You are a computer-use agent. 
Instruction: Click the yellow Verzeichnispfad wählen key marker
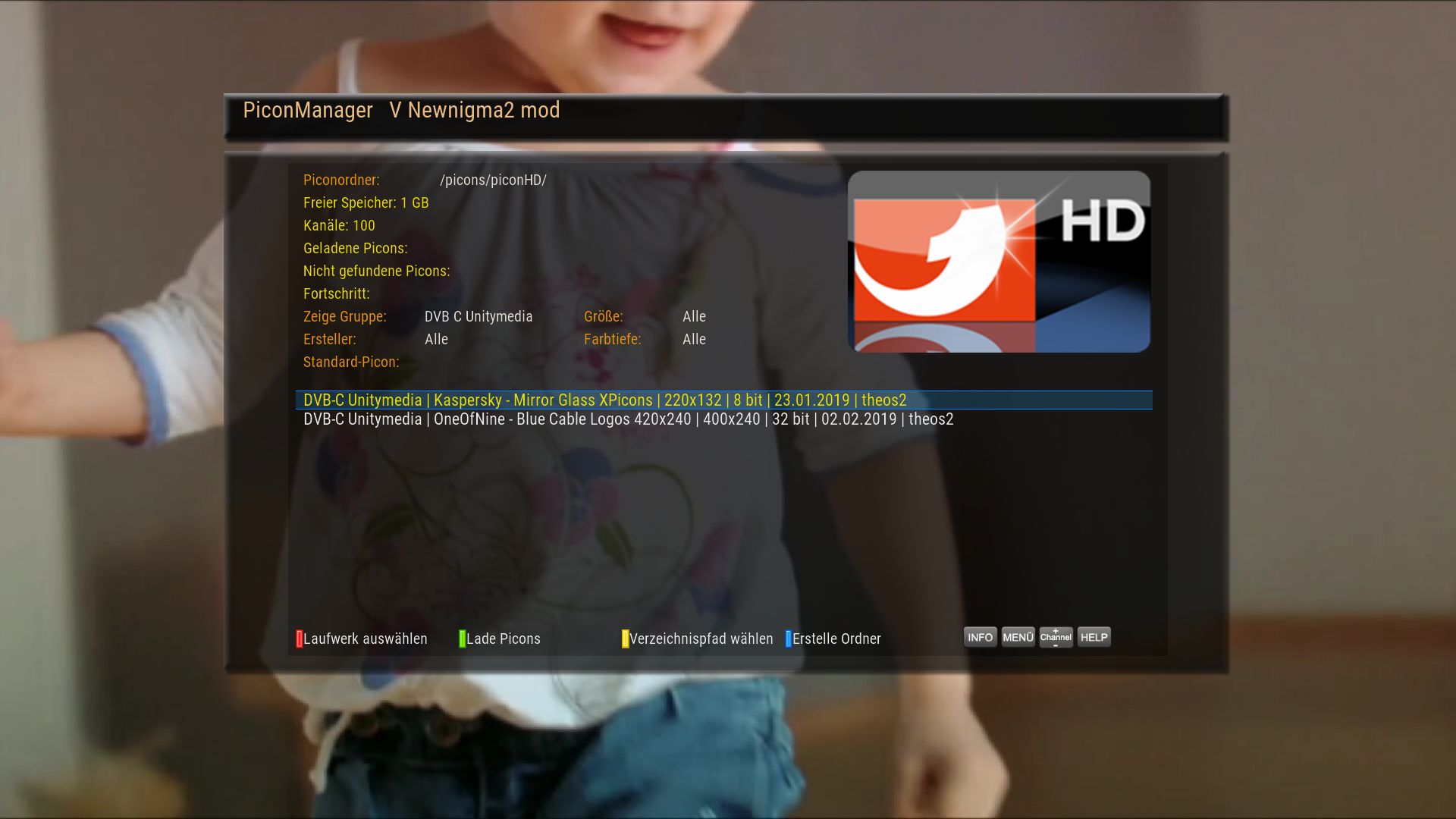(625, 639)
